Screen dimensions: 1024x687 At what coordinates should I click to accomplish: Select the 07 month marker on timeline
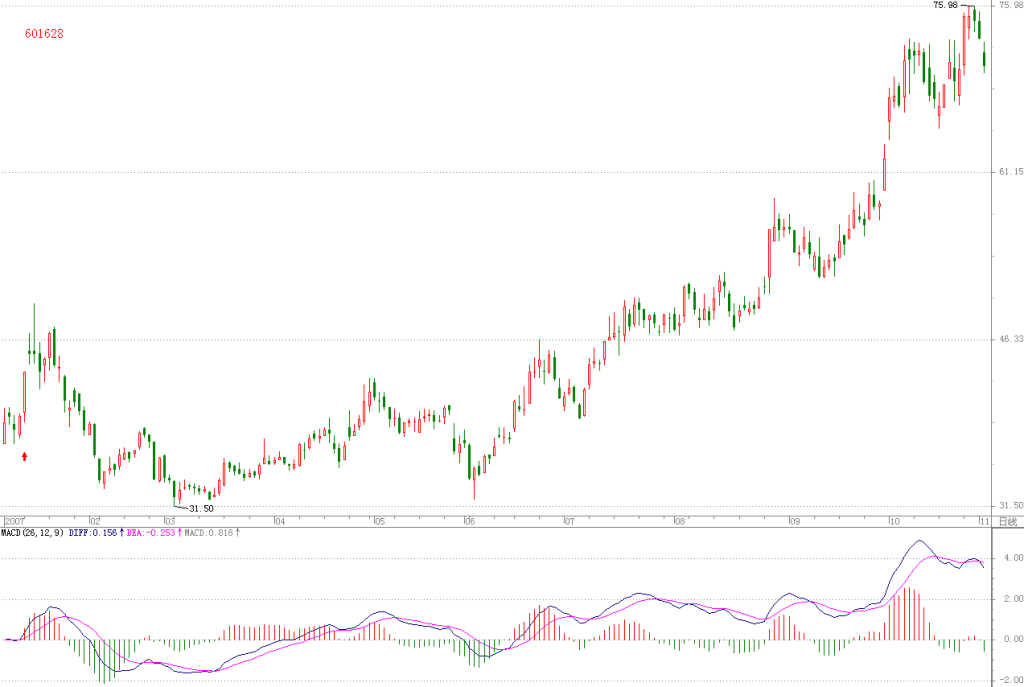pyautogui.click(x=569, y=521)
